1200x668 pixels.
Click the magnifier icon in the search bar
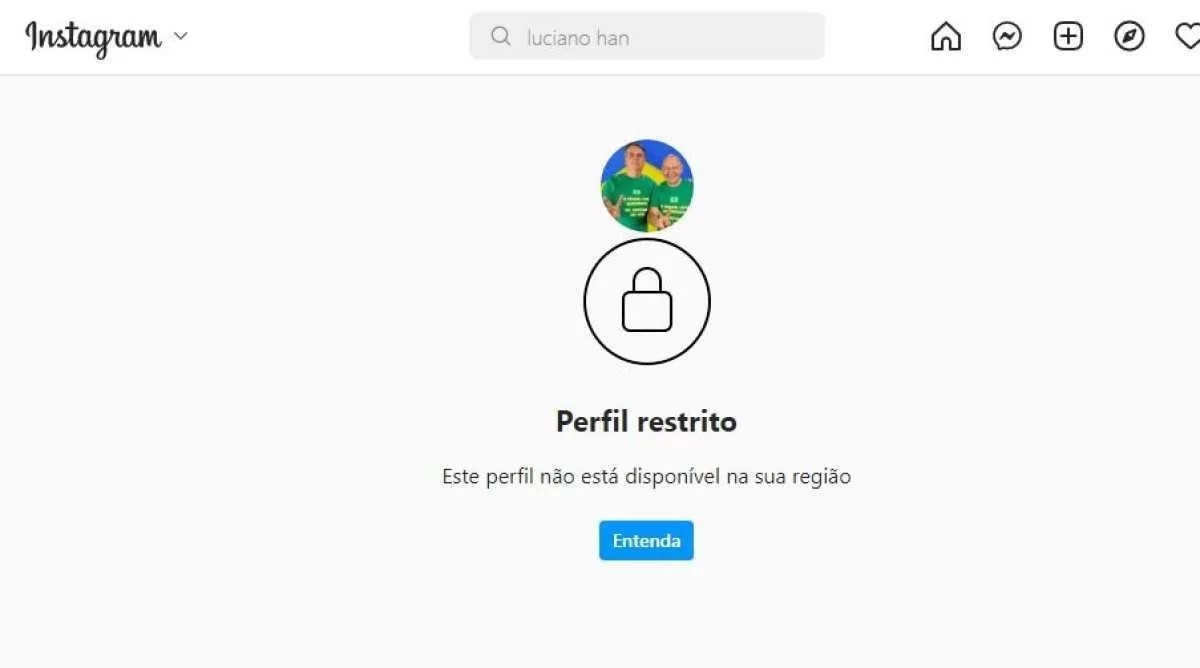[501, 37]
